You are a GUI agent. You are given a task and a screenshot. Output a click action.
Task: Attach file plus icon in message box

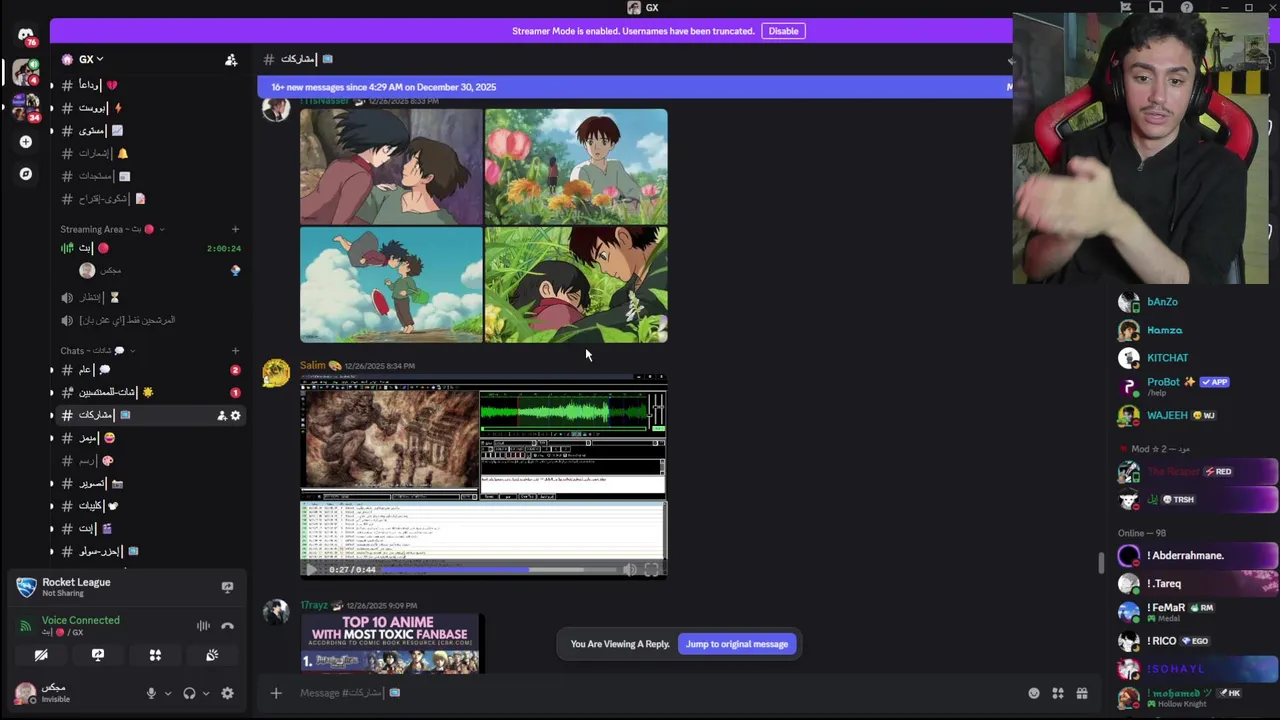pos(276,693)
